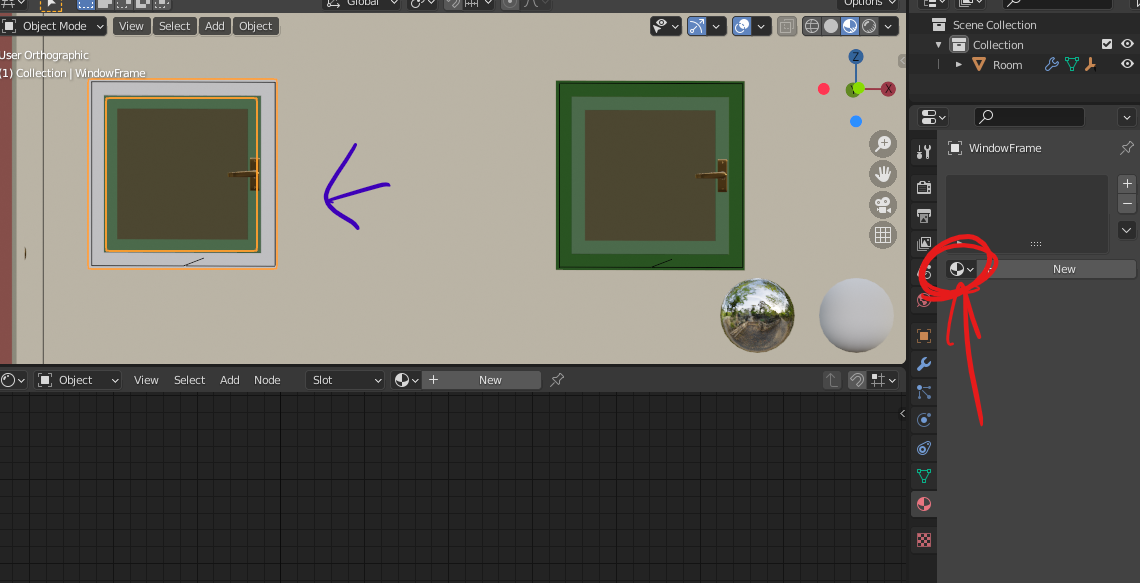This screenshot has height=583, width=1140.
Task: Open the viewport shading options dropdown
Action: (x=889, y=27)
